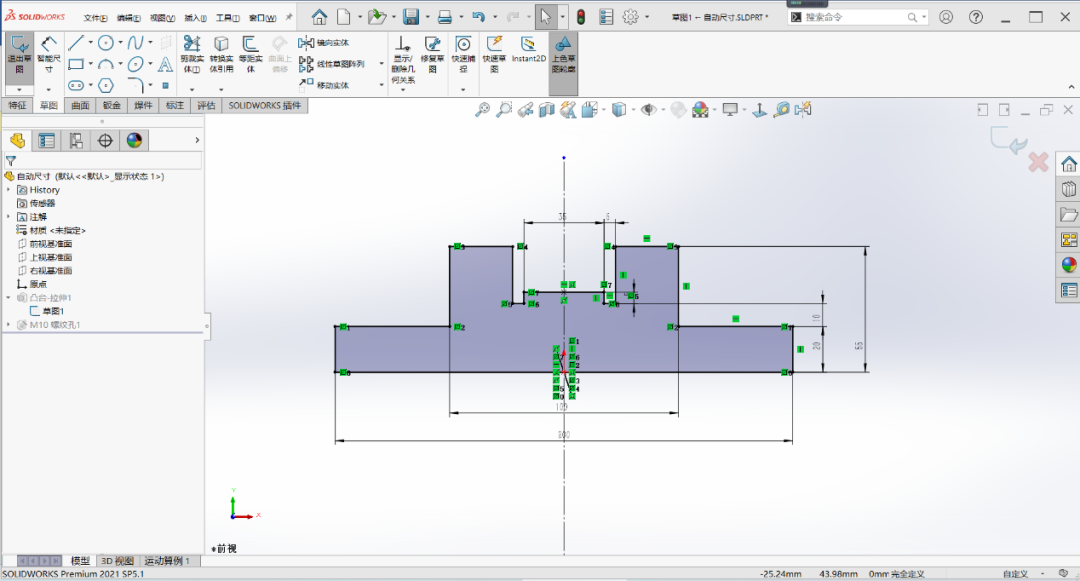Image resolution: width=1080 pixels, height=581 pixels.
Task: Click Section View icon in view toolbar
Action: coord(547,109)
